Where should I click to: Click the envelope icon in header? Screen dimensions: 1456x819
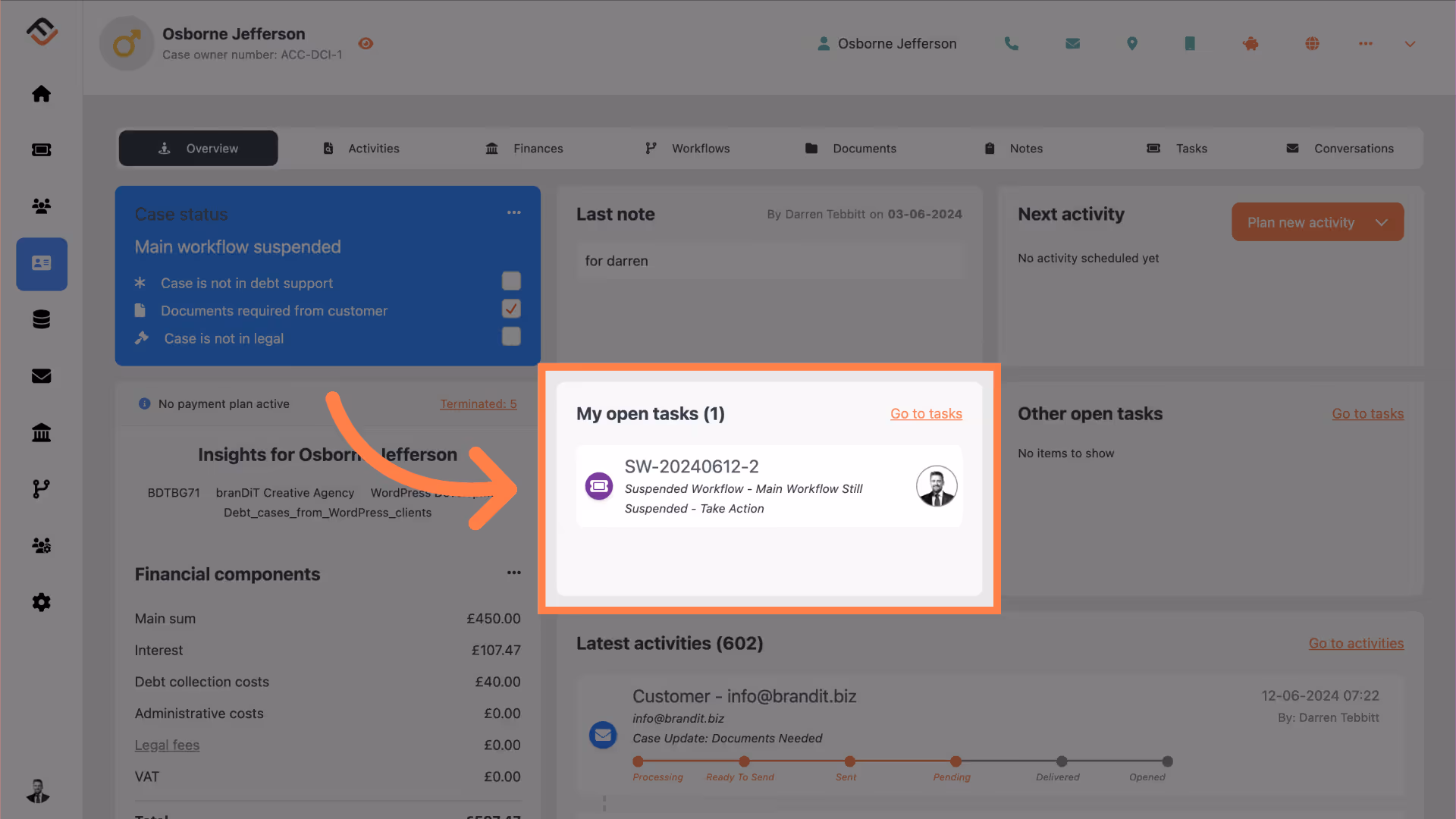tap(1072, 44)
